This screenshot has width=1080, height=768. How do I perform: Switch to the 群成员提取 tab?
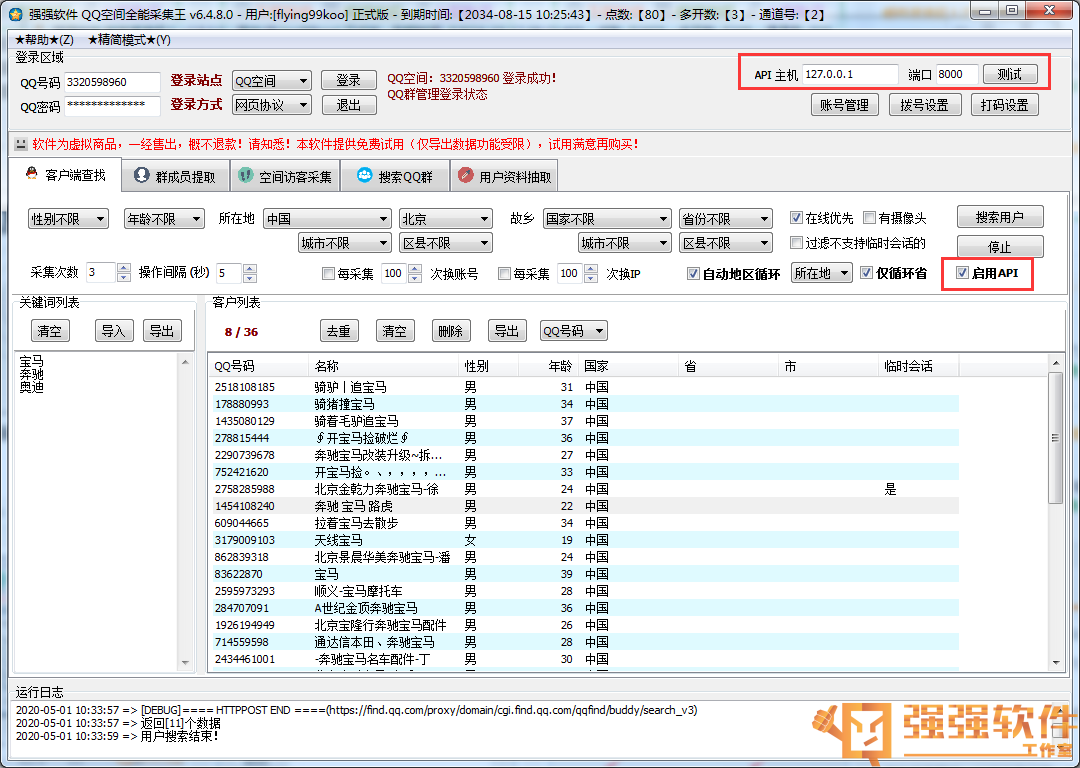(x=176, y=176)
